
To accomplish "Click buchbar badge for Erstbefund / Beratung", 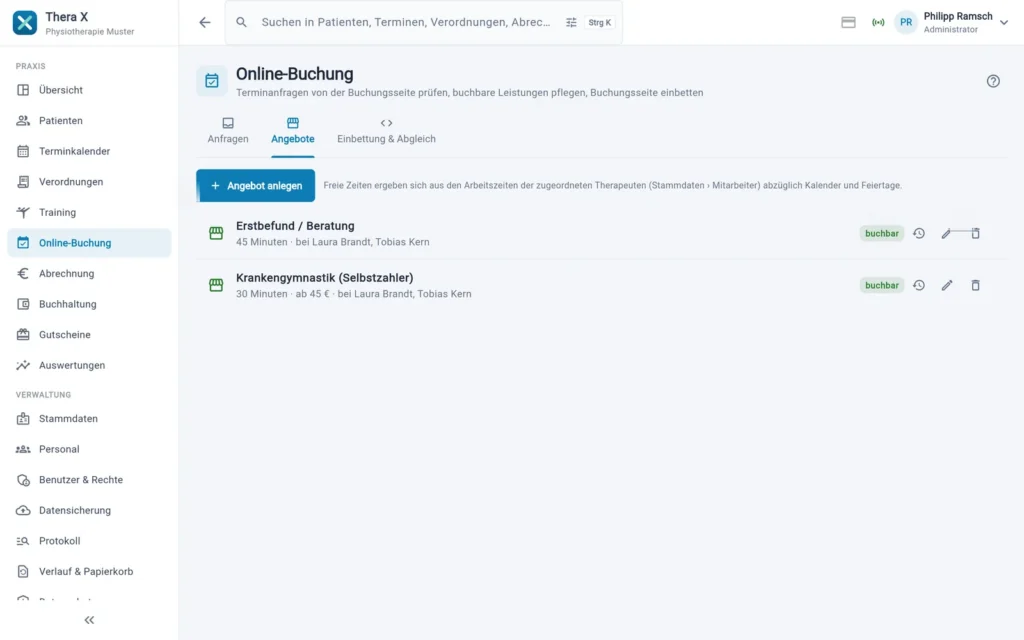I will coord(882,233).
